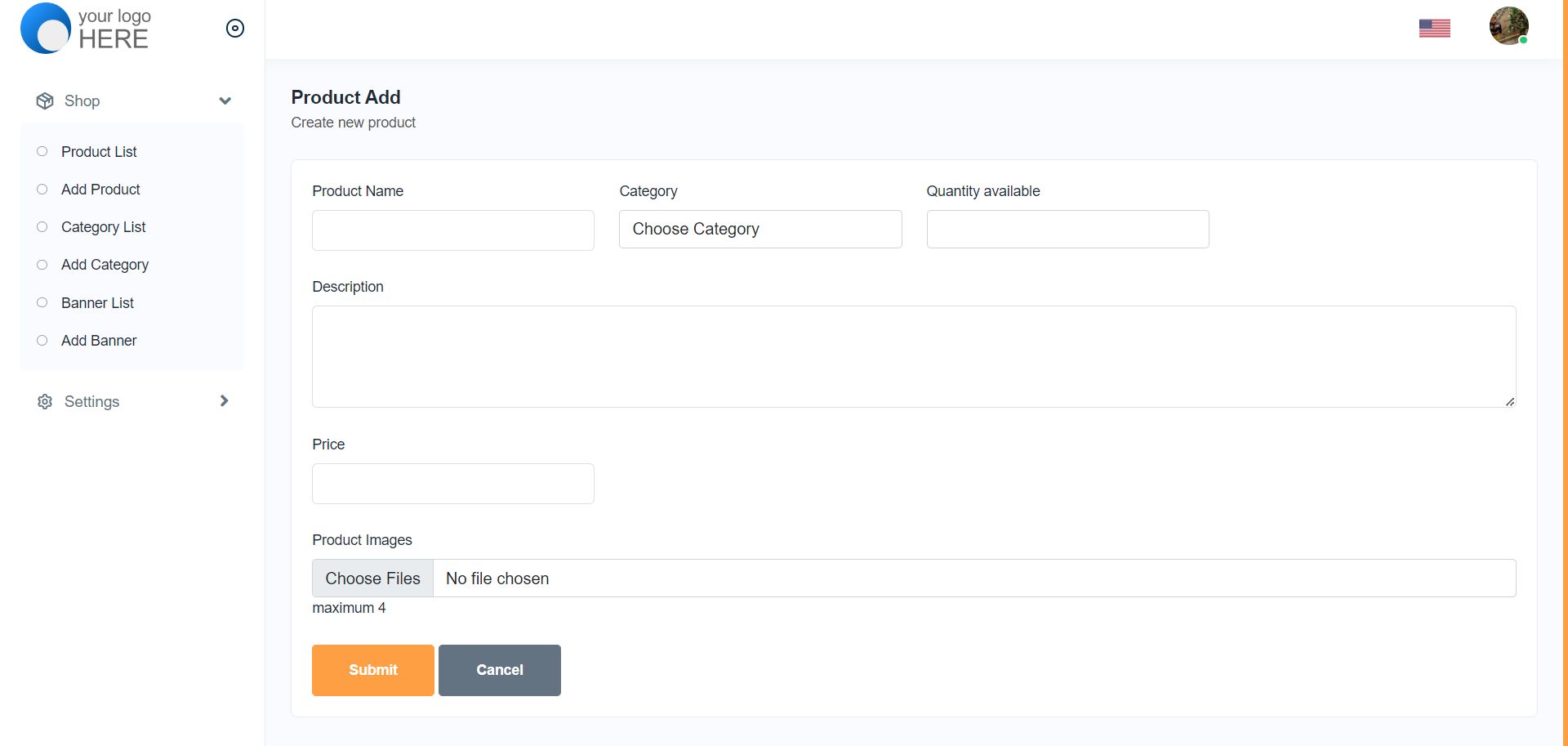Go to Add Product menu item
Screen dimensions: 1568x746
(x=100, y=190)
